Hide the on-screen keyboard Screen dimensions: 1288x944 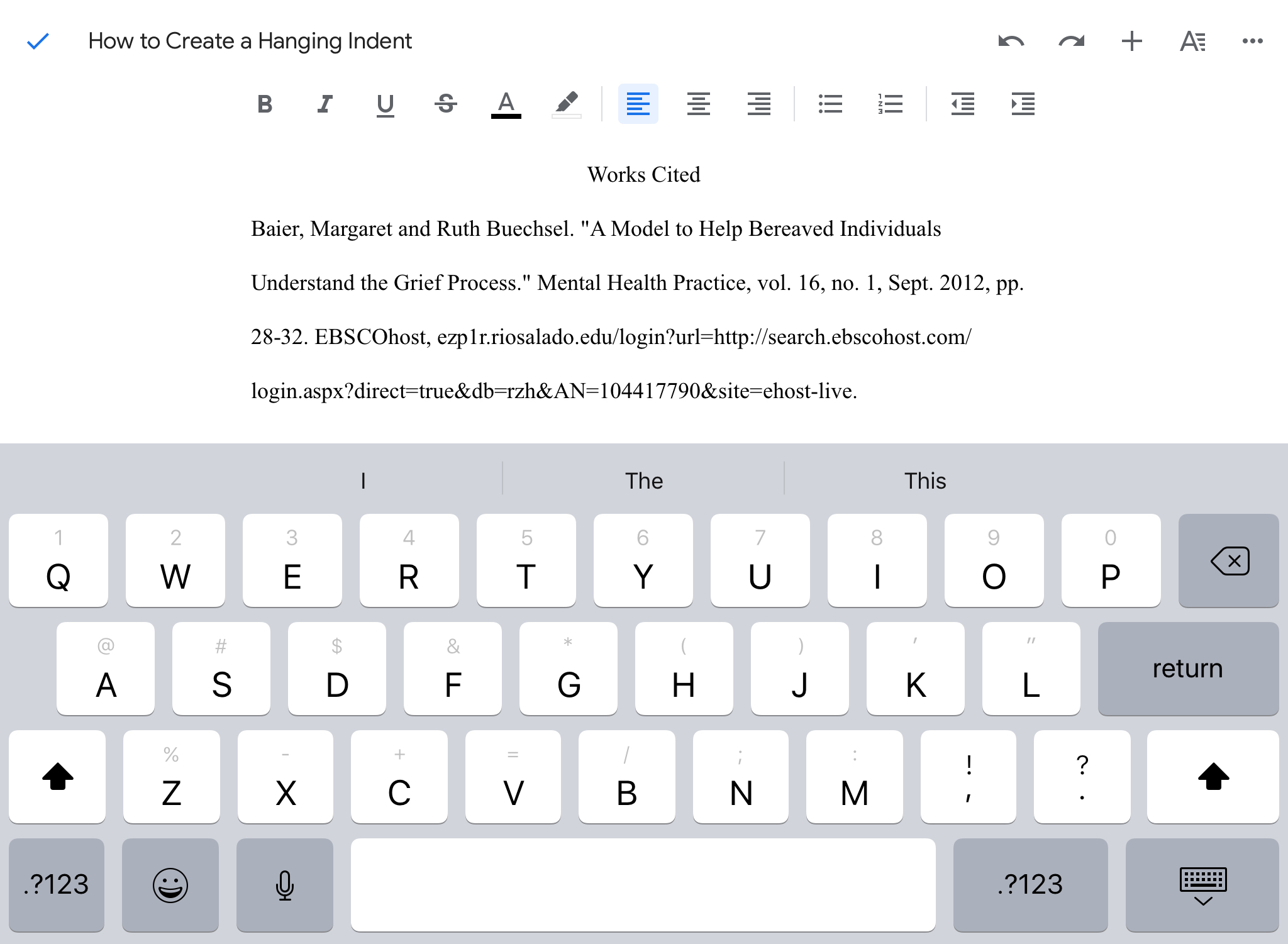point(1202,885)
